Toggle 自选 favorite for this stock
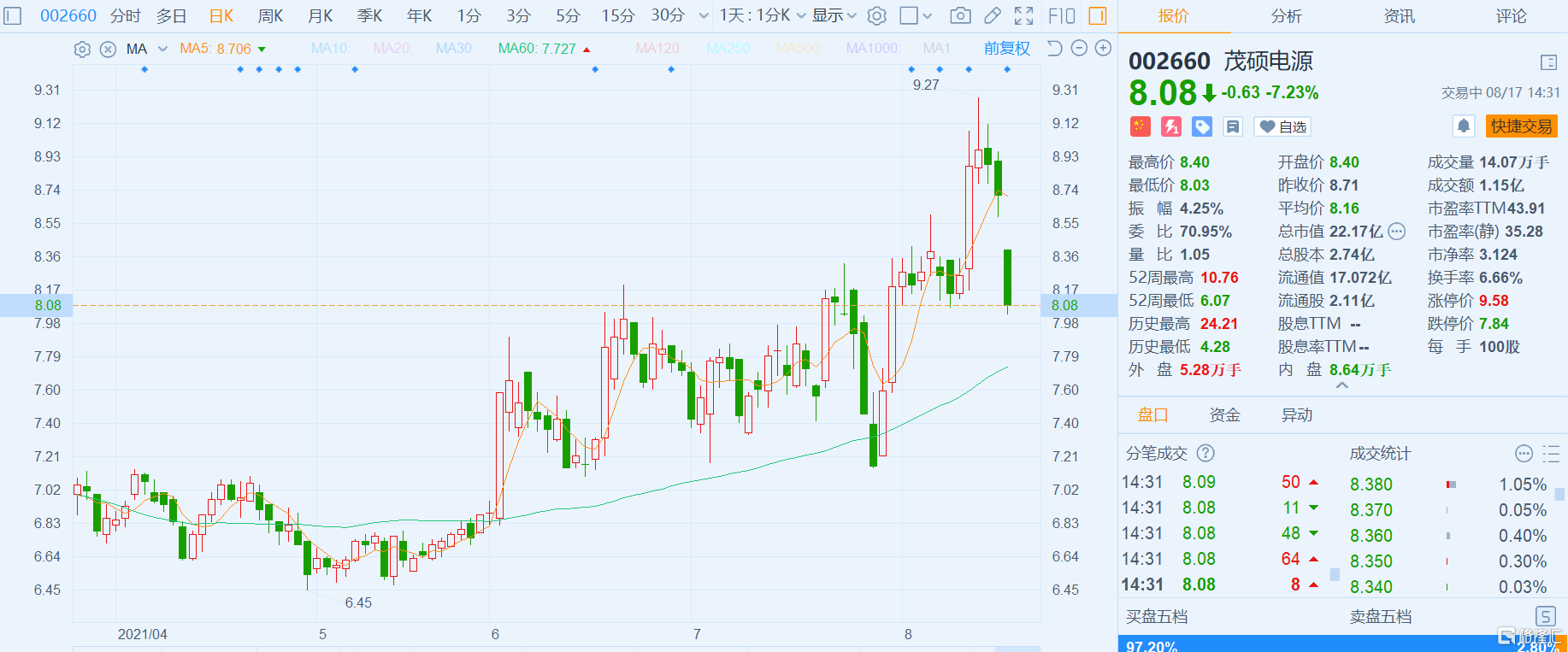The image size is (1568, 652). coord(1282,126)
